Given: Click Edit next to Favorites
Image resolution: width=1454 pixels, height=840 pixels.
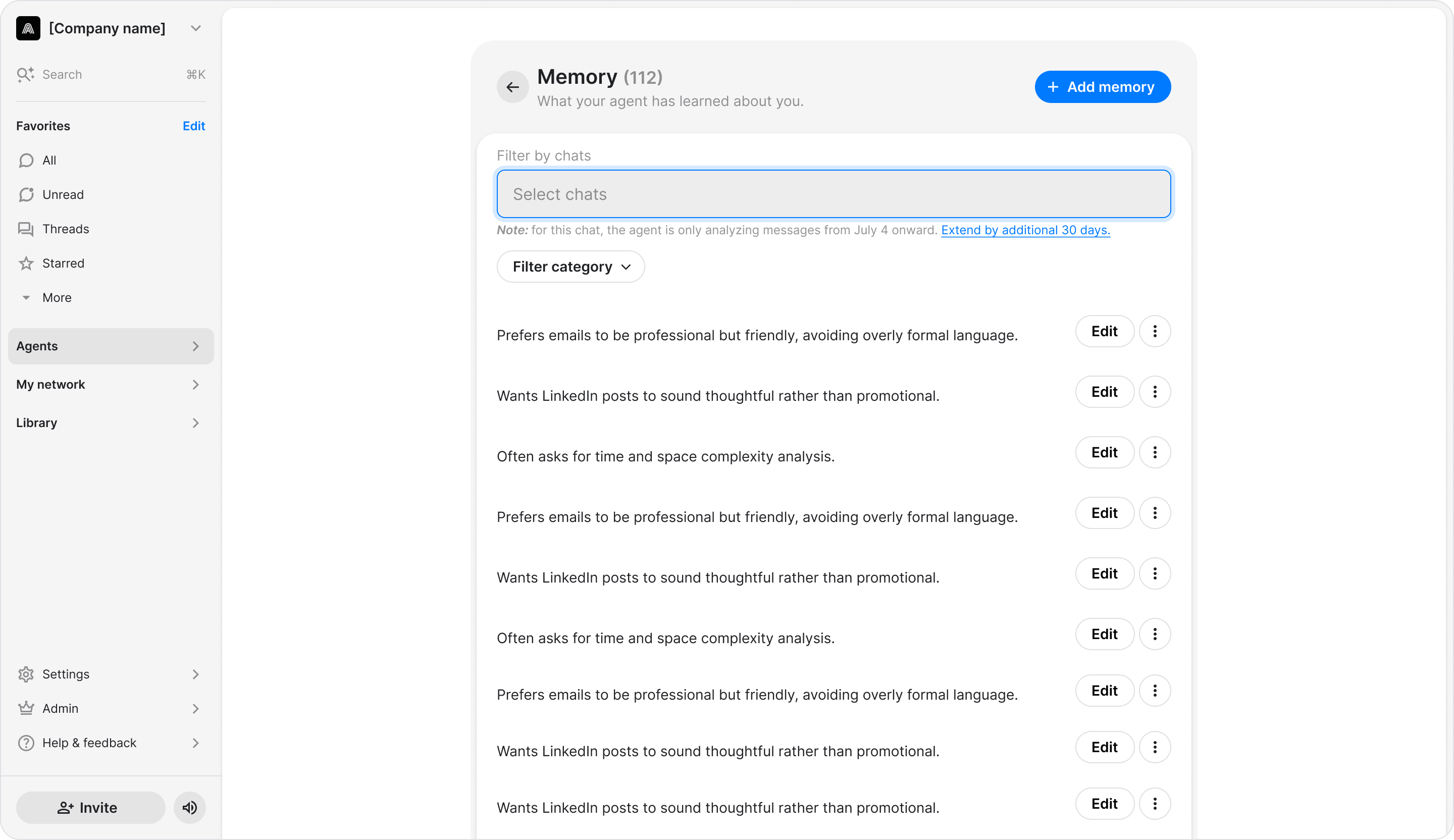Looking at the screenshot, I should coord(194,126).
